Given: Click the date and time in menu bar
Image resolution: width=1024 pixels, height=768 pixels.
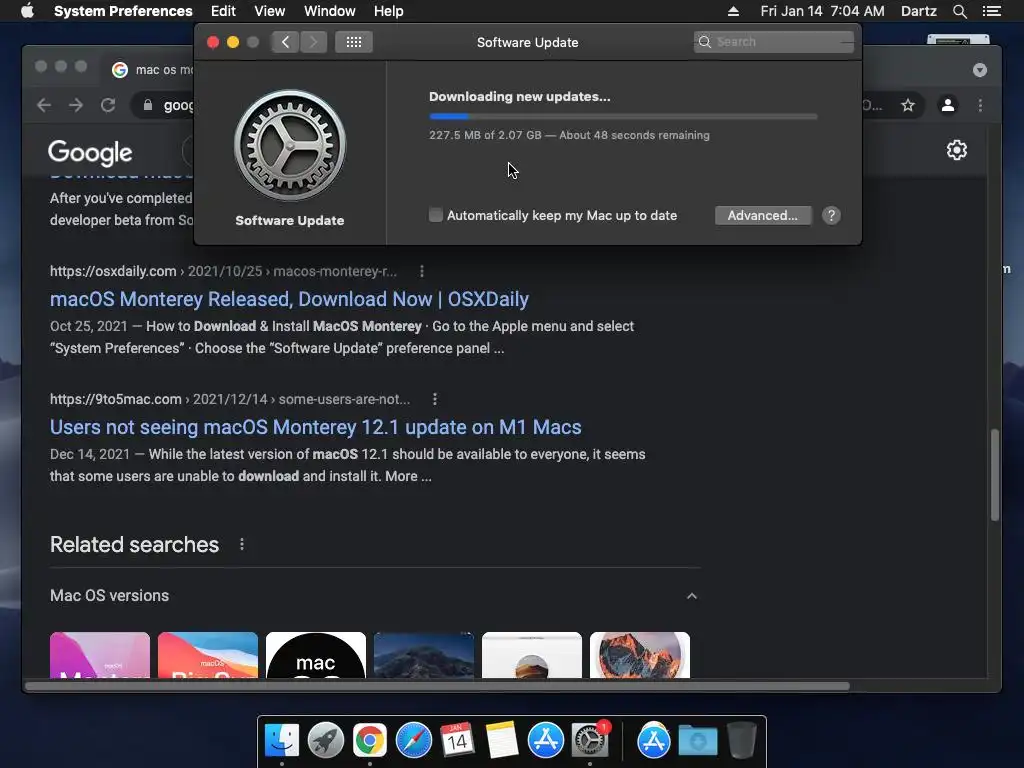Looking at the screenshot, I should (x=822, y=11).
